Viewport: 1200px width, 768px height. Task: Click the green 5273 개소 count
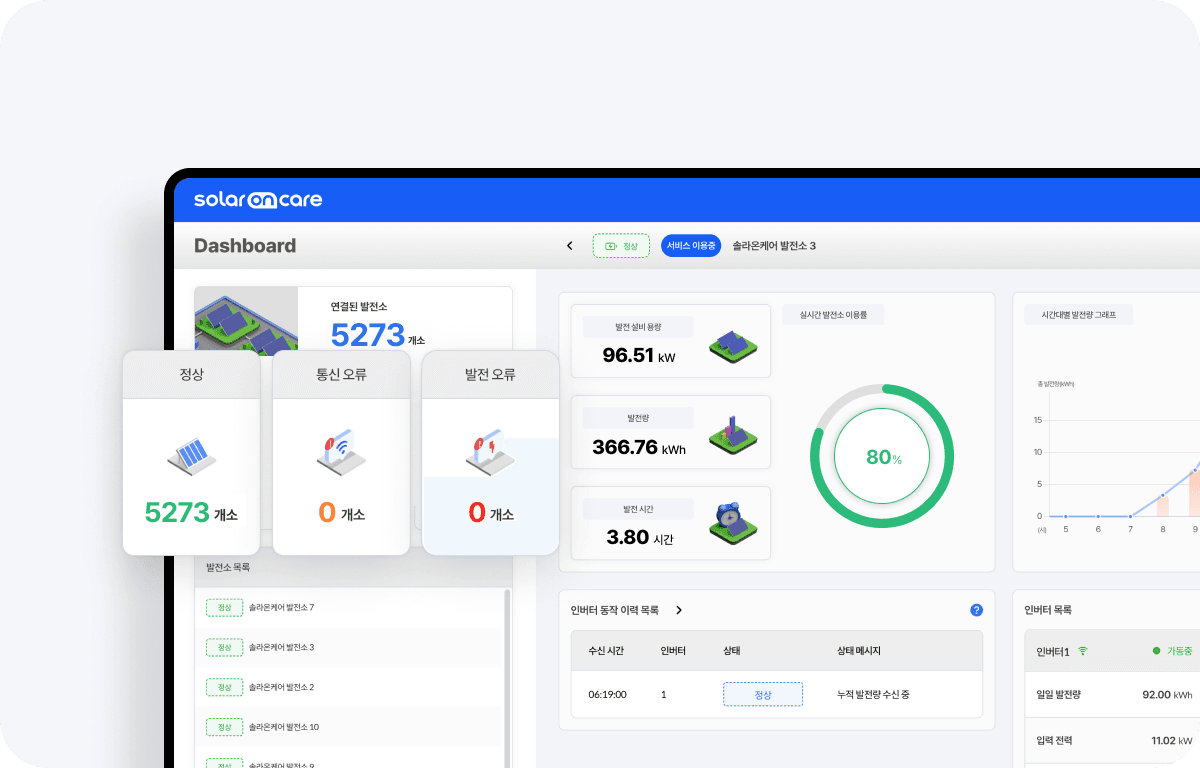tap(191, 513)
